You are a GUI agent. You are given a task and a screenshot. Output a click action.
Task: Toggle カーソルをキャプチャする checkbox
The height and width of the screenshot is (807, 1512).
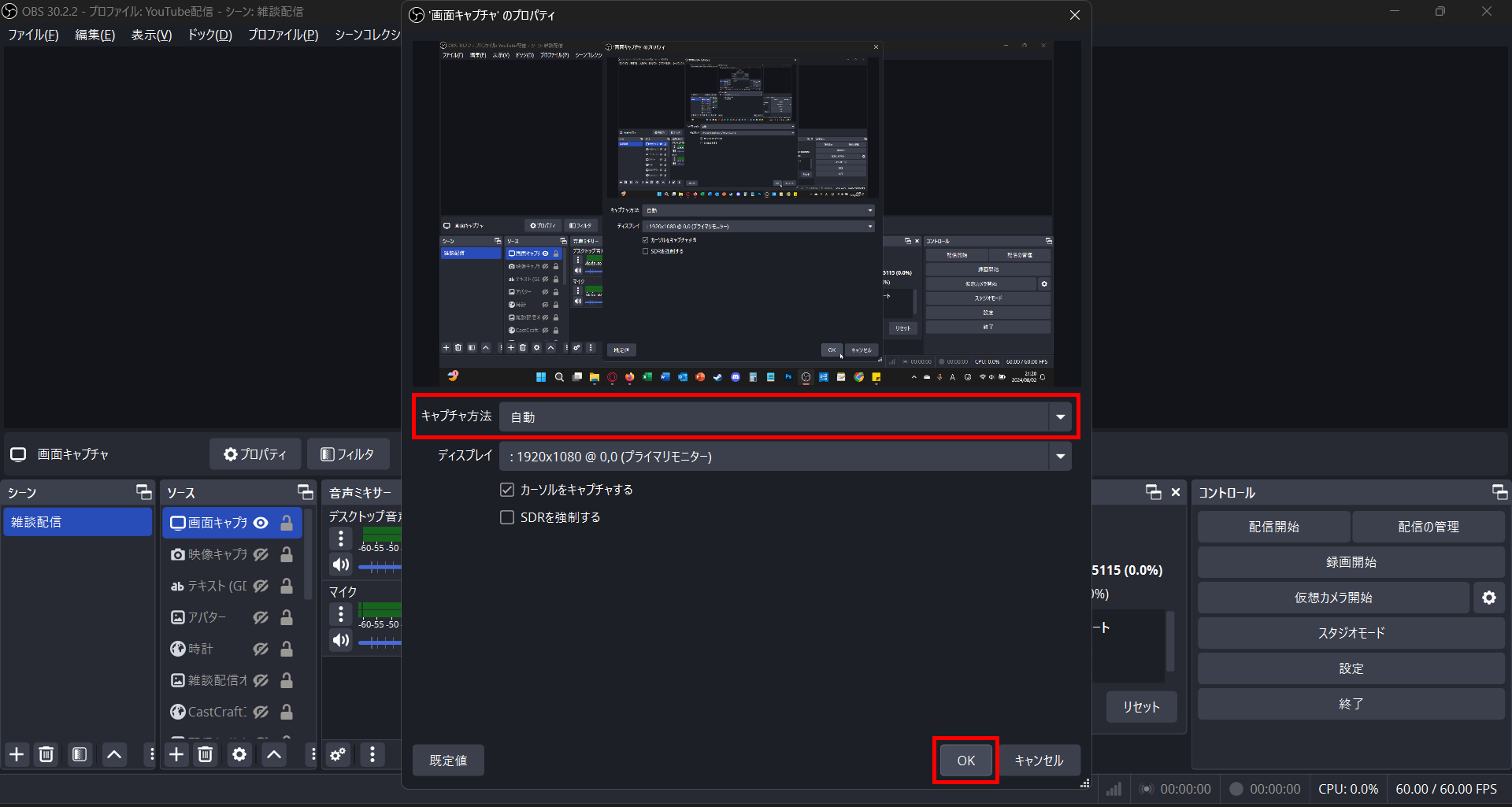[507, 490]
